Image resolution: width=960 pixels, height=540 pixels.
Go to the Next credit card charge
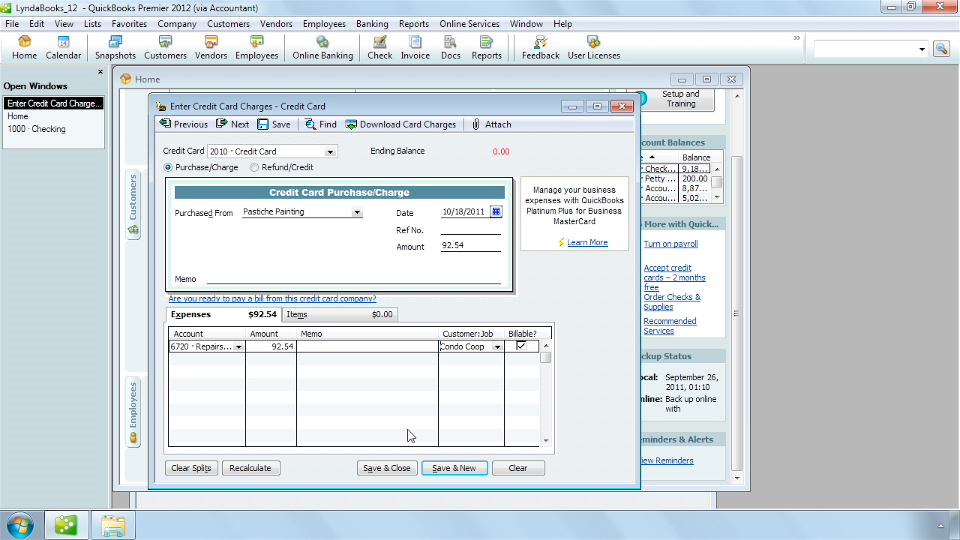click(x=233, y=124)
